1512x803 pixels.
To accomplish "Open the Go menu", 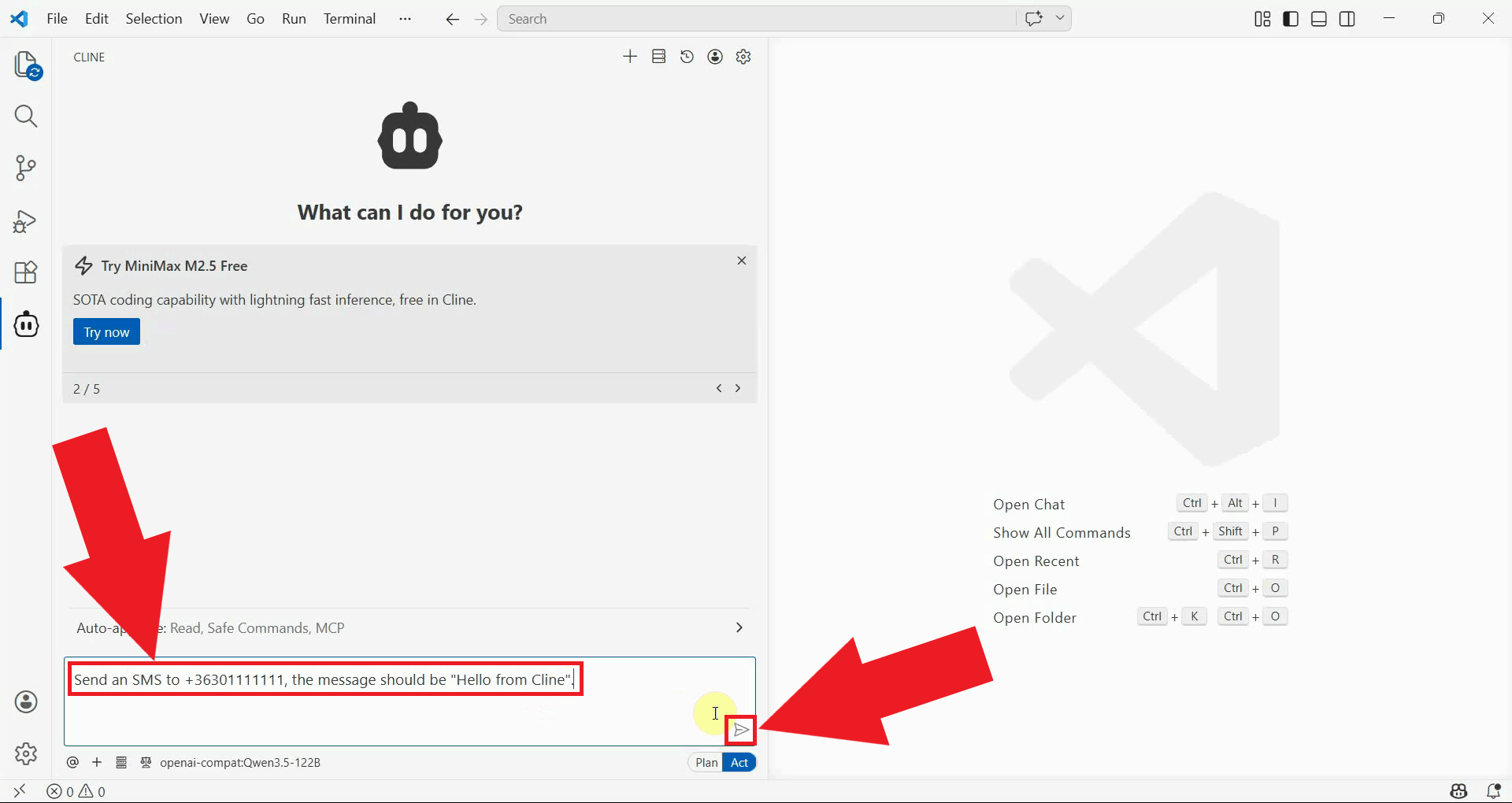I will (x=255, y=19).
